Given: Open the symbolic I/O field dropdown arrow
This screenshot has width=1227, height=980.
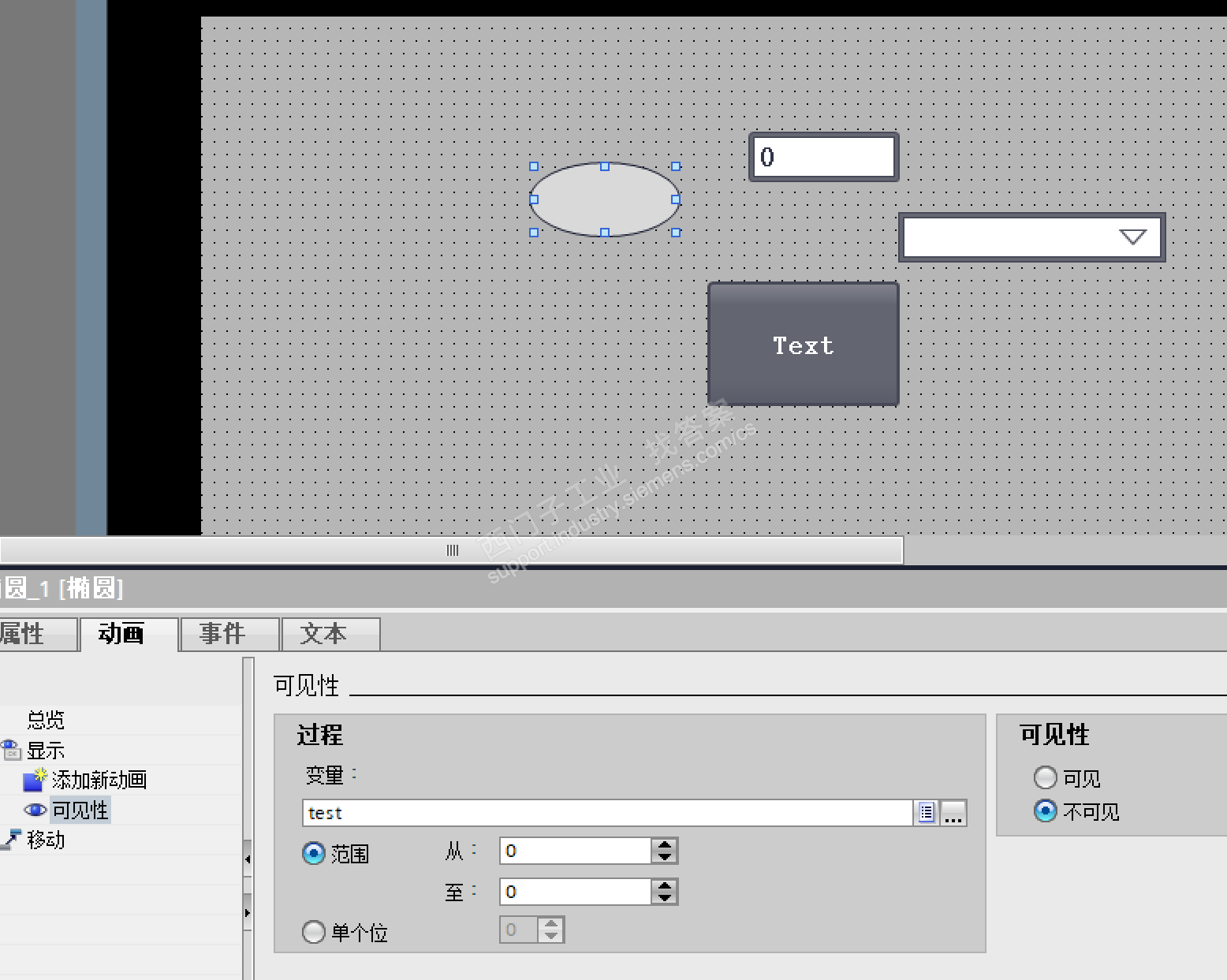Looking at the screenshot, I should point(1133,237).
